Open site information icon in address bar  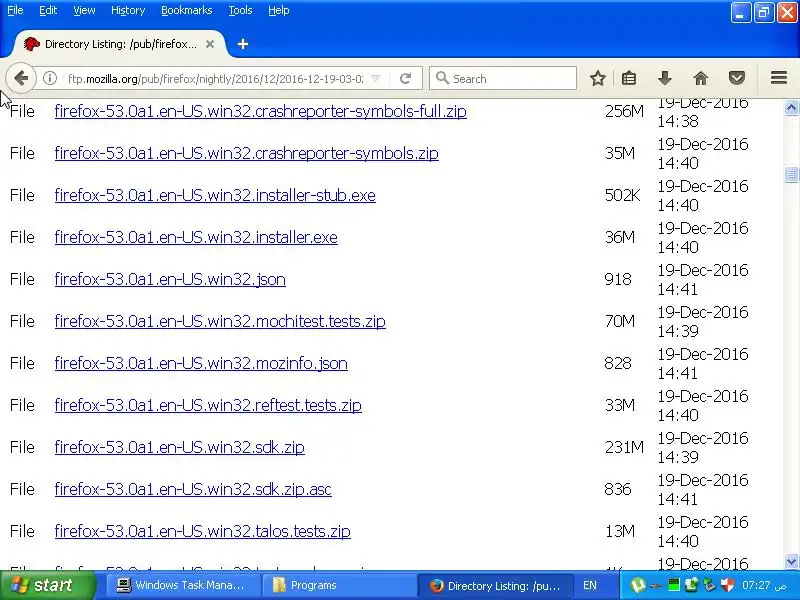click(x=49, y=79)
